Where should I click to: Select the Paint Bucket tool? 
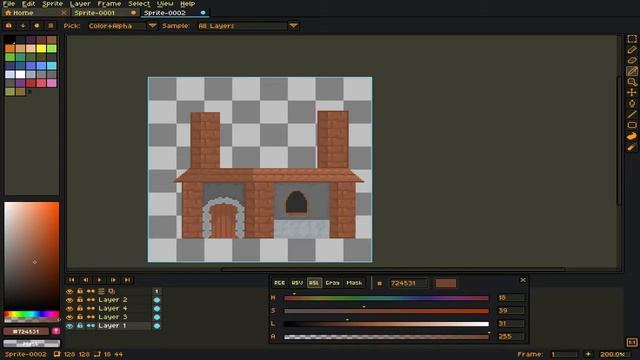click(632, 104)
